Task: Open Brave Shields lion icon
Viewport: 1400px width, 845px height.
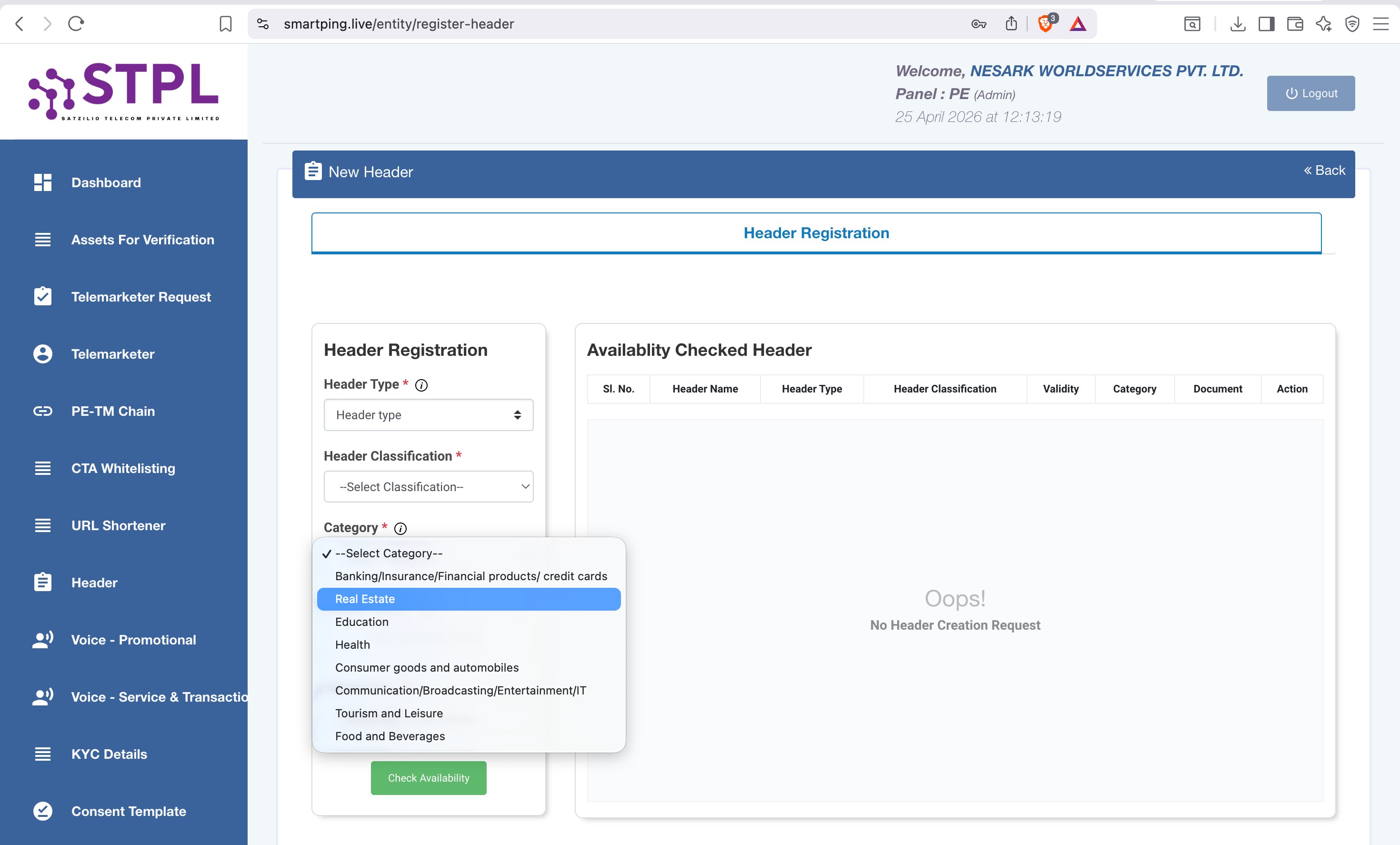Action: click(x=1045, y=24)
